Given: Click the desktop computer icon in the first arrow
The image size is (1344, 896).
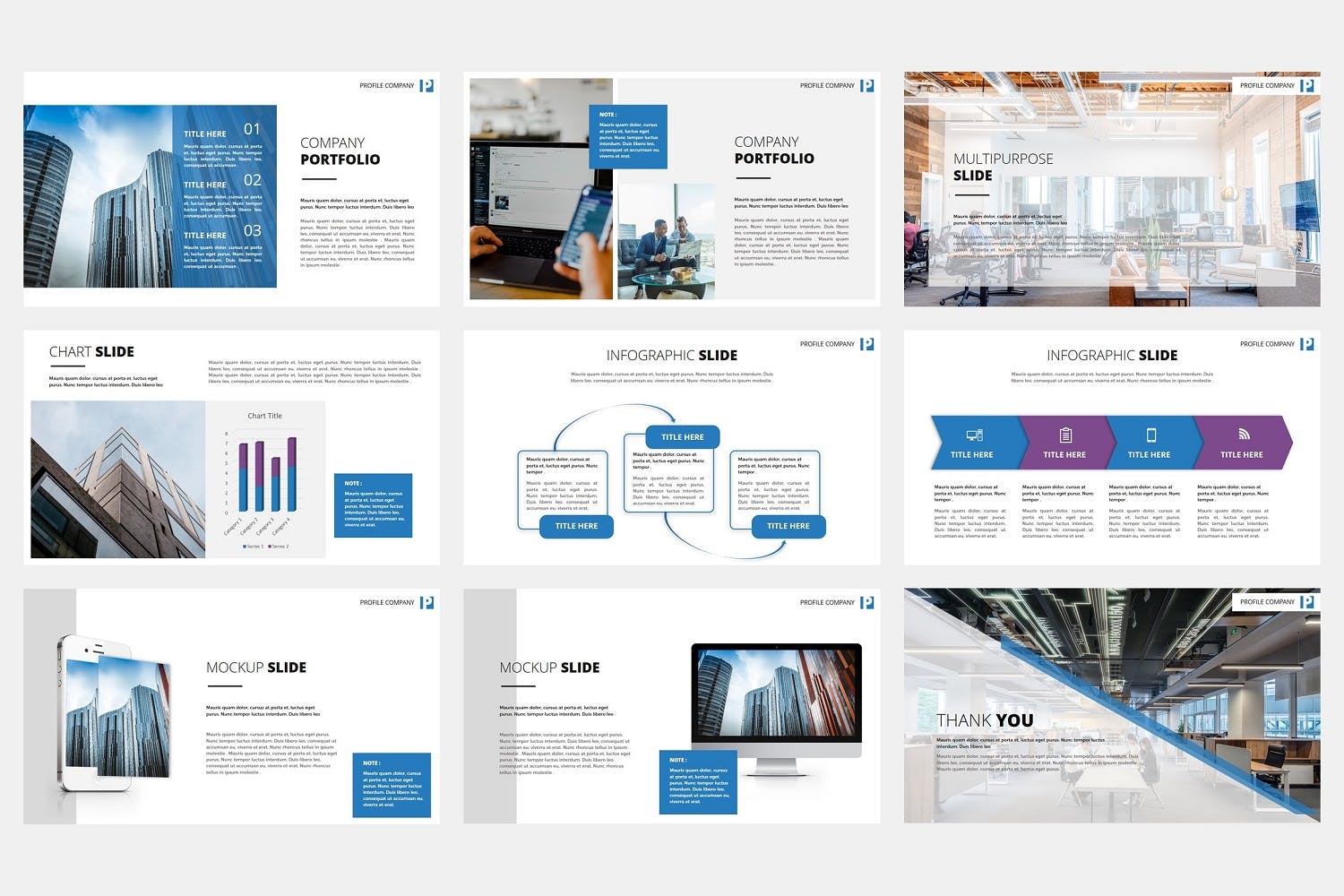Looking at the screenshot, I should [x=974, y=435].
